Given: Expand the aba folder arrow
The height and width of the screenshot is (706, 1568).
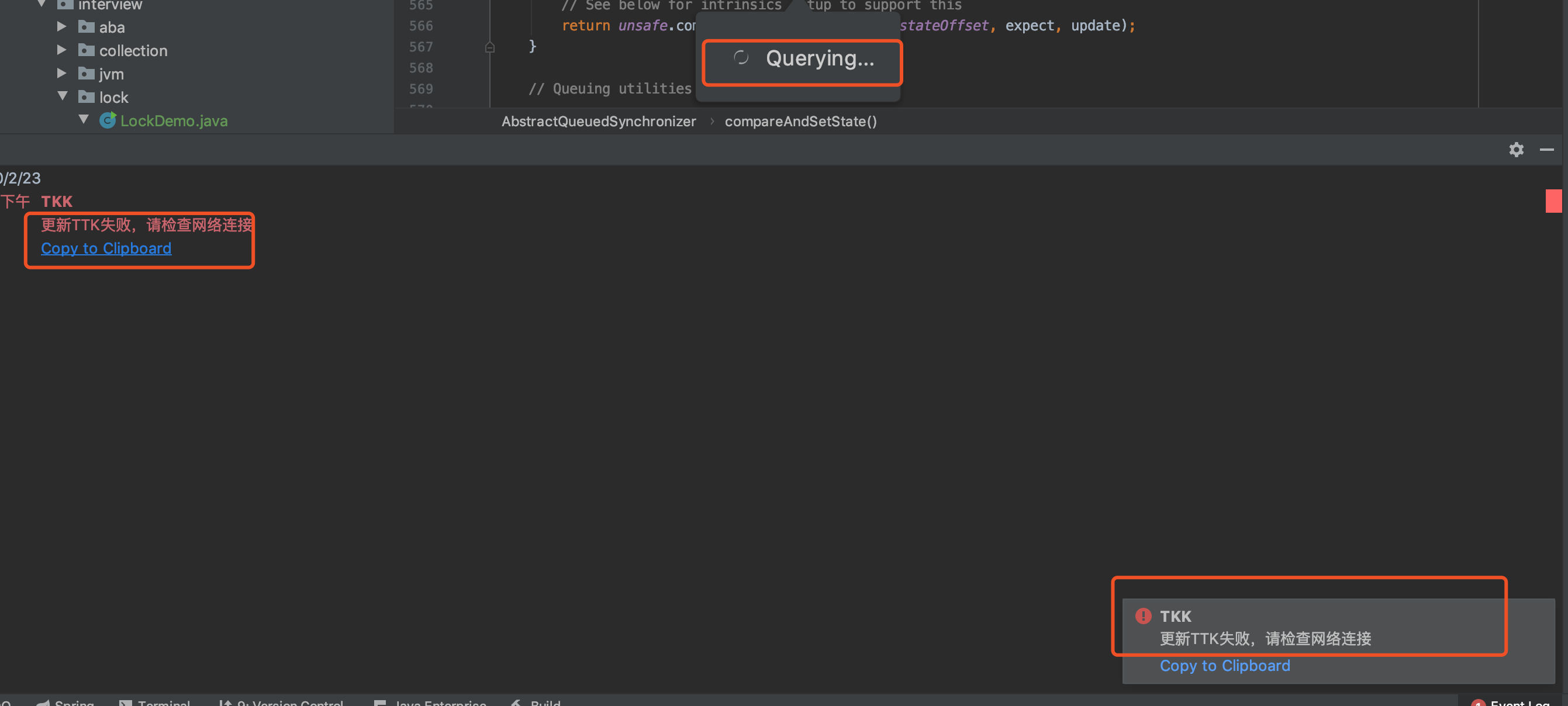Looking at the screenshot, I should 61,27.
